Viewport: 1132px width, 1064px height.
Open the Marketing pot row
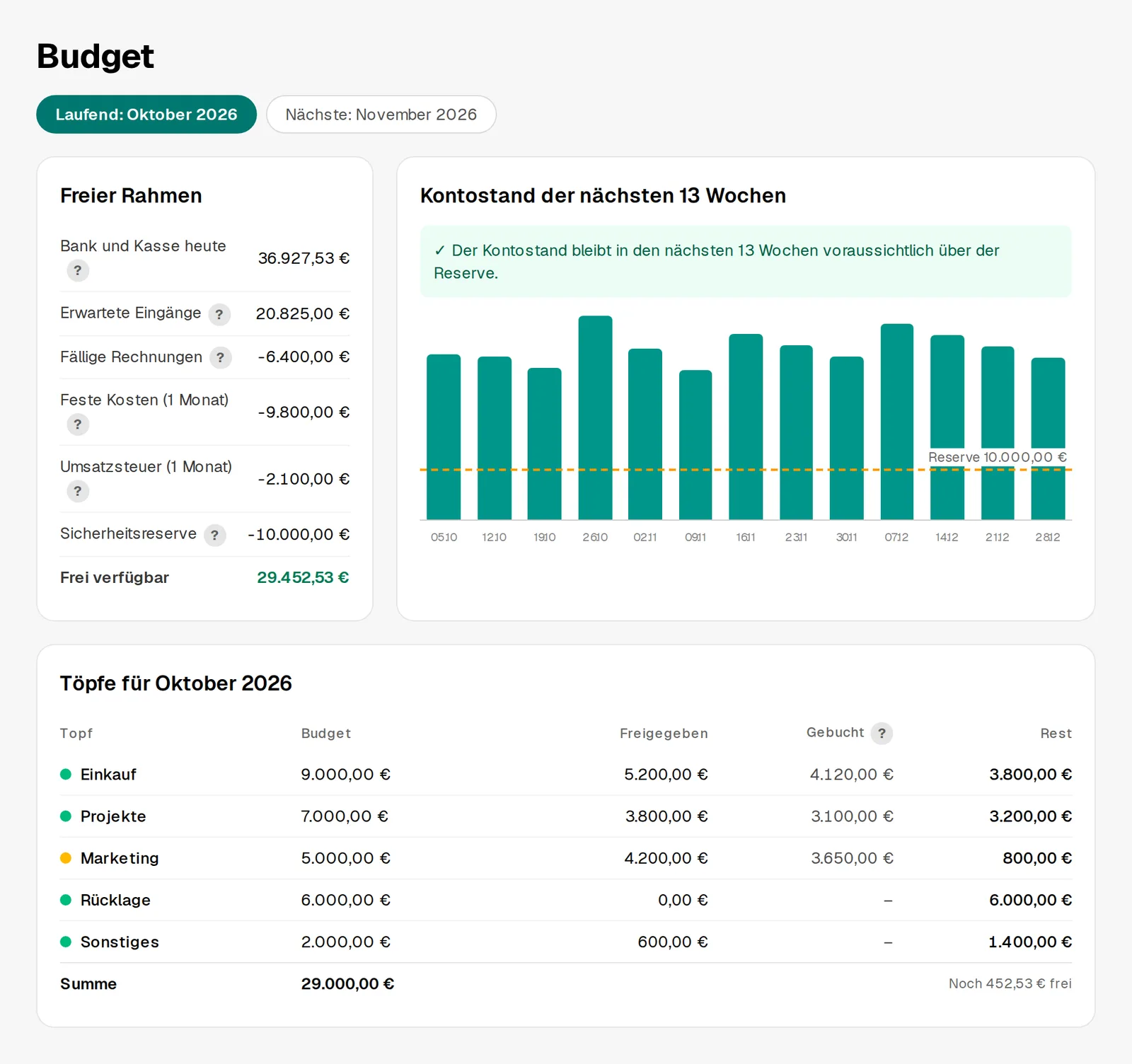(x=566, y=858)
